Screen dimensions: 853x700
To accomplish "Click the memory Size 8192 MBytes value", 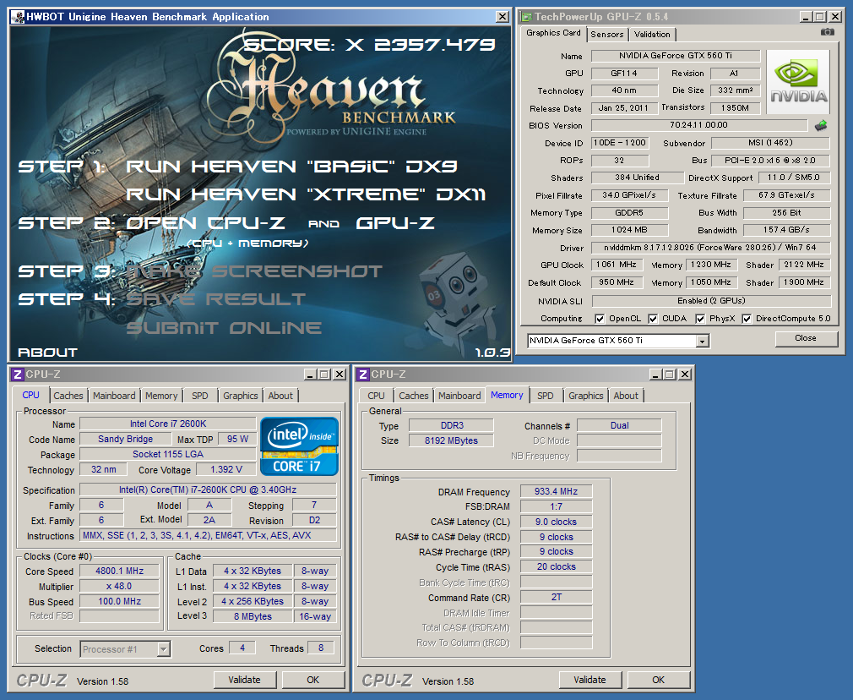I will (x=451, y=441).
